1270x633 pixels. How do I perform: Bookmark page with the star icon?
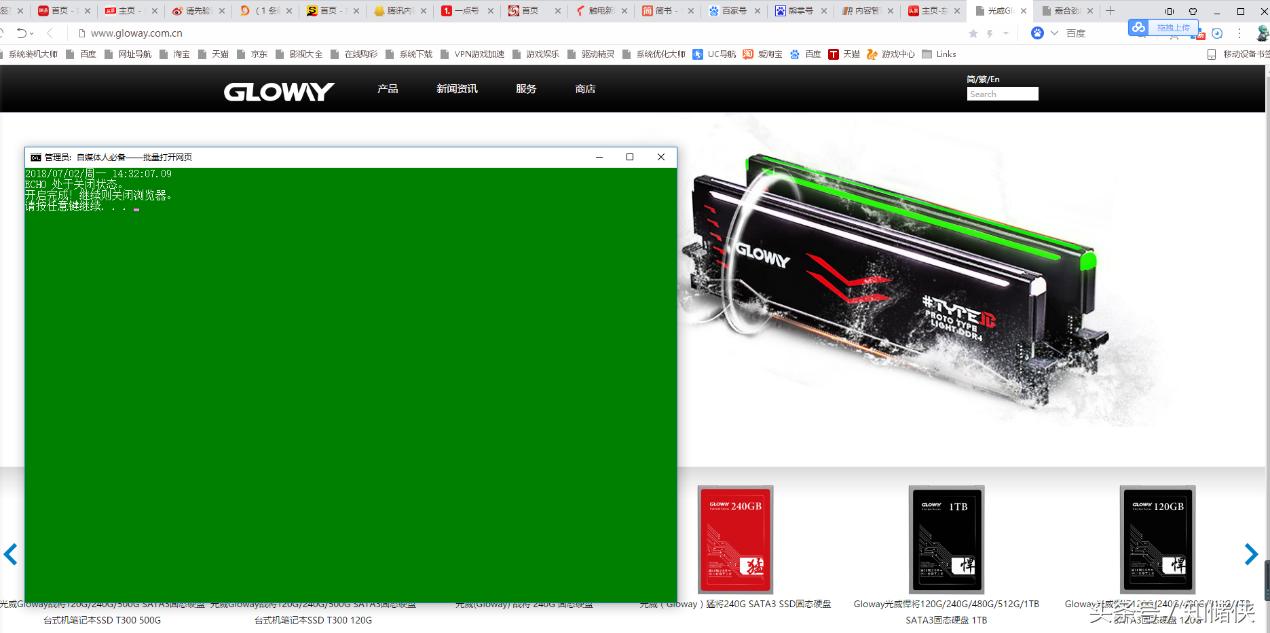pyautogui.click(x=973, y=33)
